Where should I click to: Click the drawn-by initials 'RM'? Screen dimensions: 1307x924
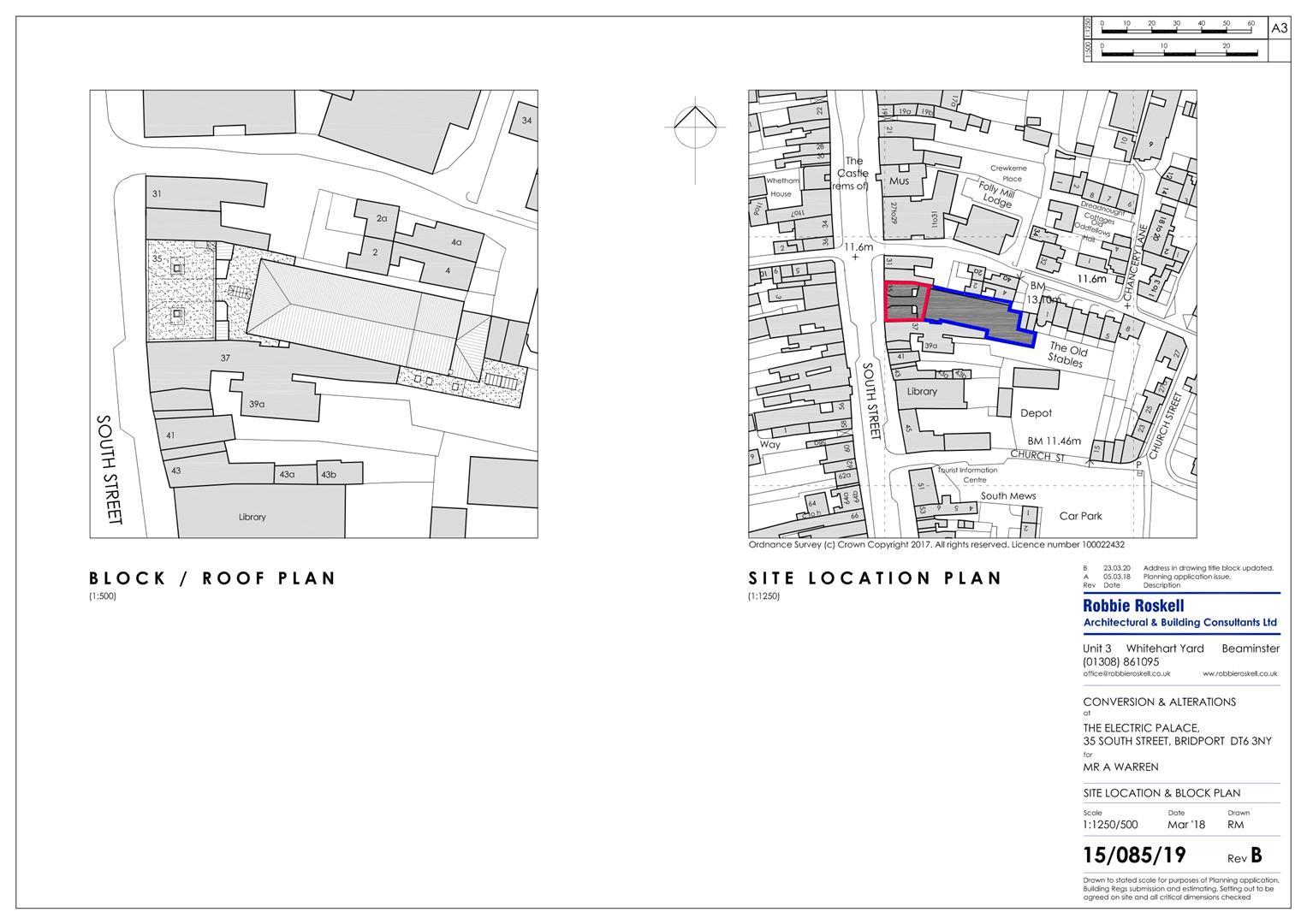tap(1235, 825)
